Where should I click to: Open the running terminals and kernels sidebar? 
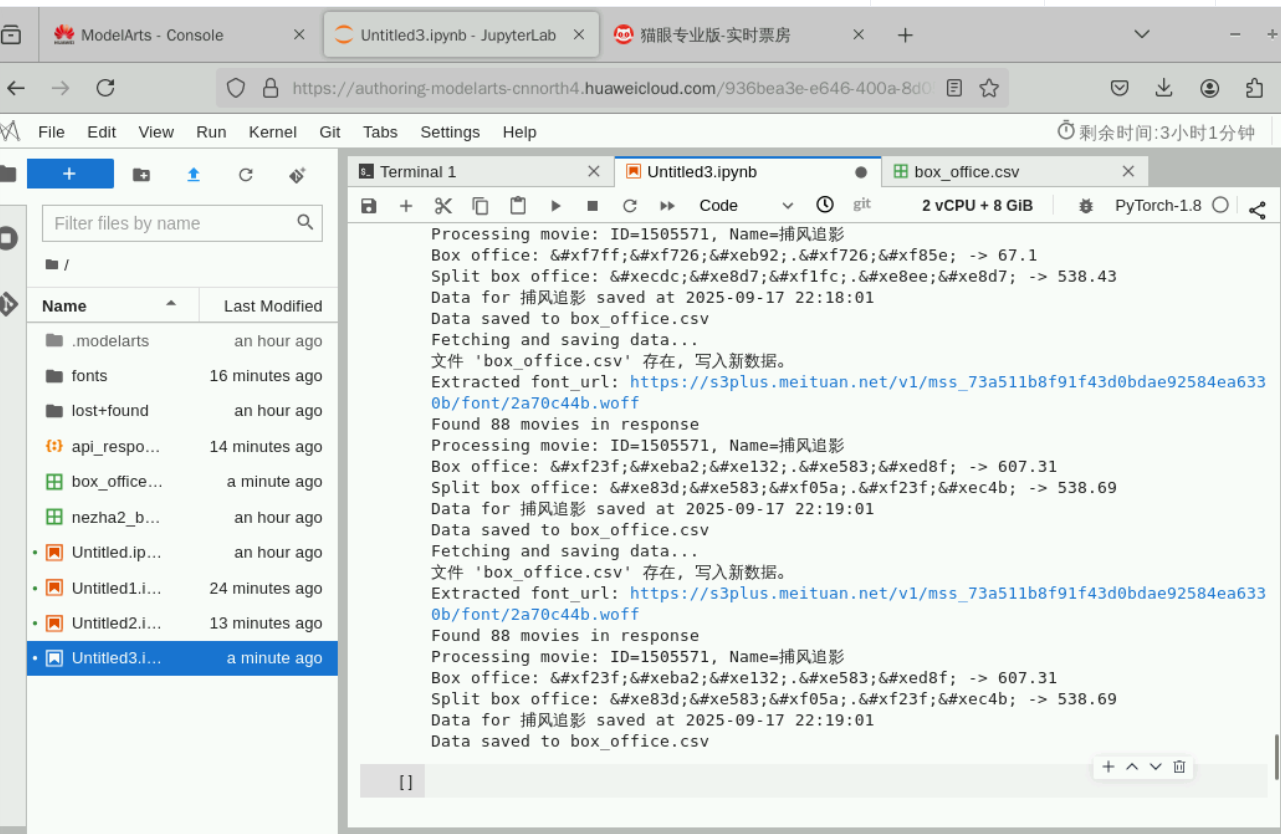tap(8, 239)
